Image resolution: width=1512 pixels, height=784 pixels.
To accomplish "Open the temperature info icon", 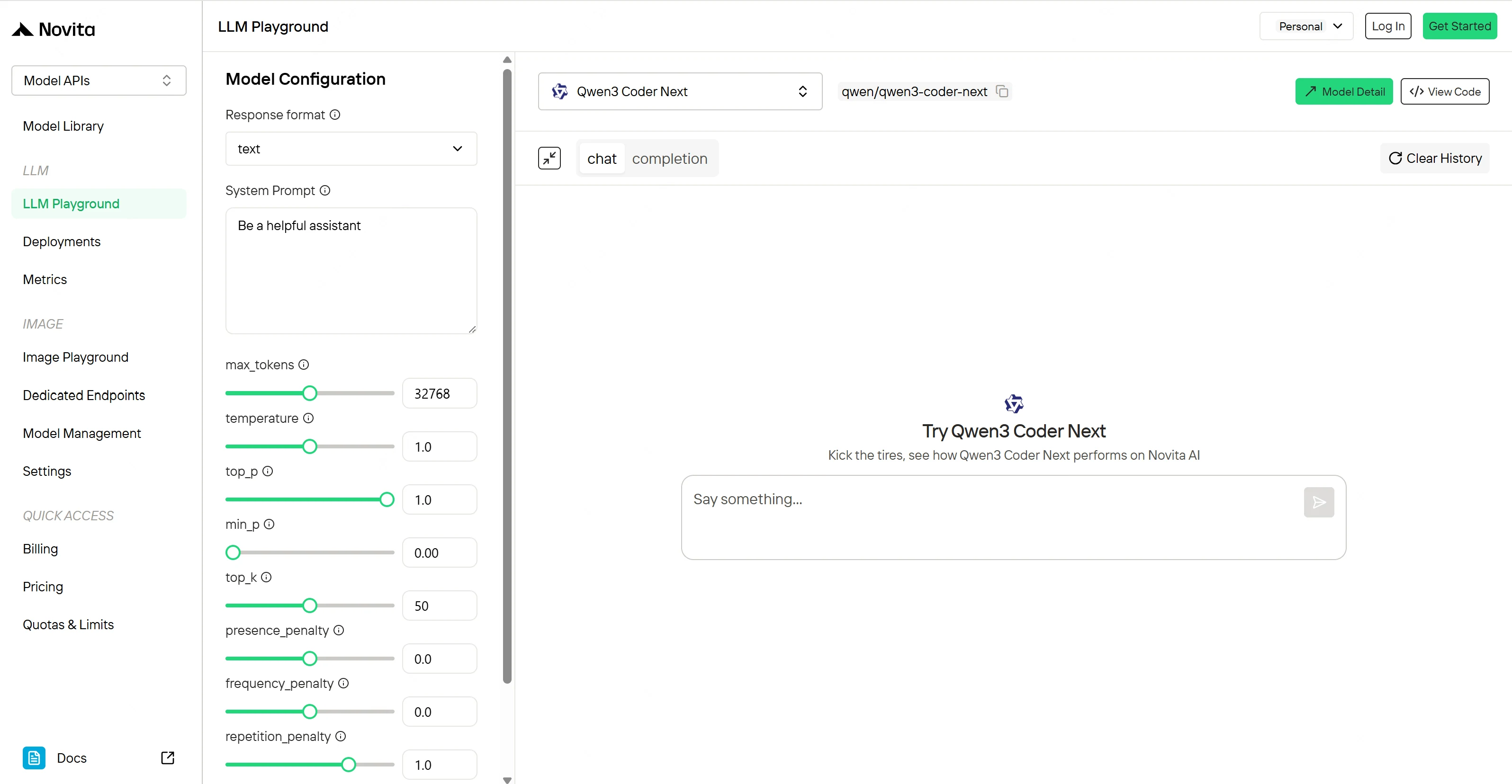I will point(309,418).
